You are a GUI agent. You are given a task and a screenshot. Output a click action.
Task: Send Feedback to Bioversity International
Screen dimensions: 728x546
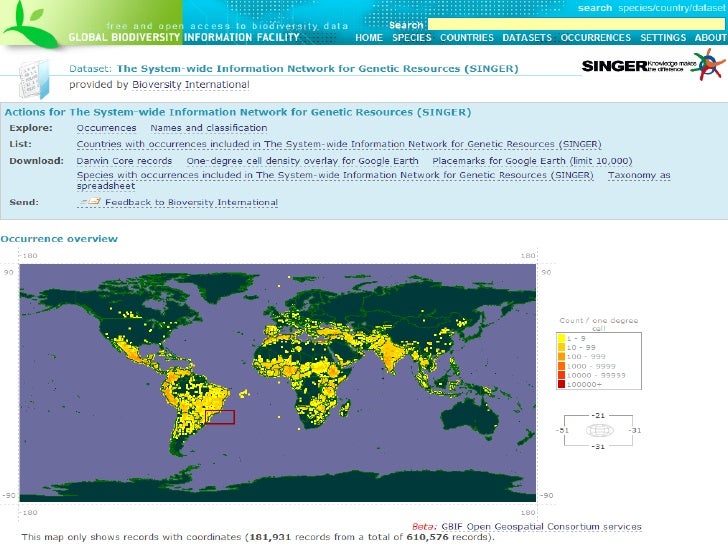coord(191,202)
